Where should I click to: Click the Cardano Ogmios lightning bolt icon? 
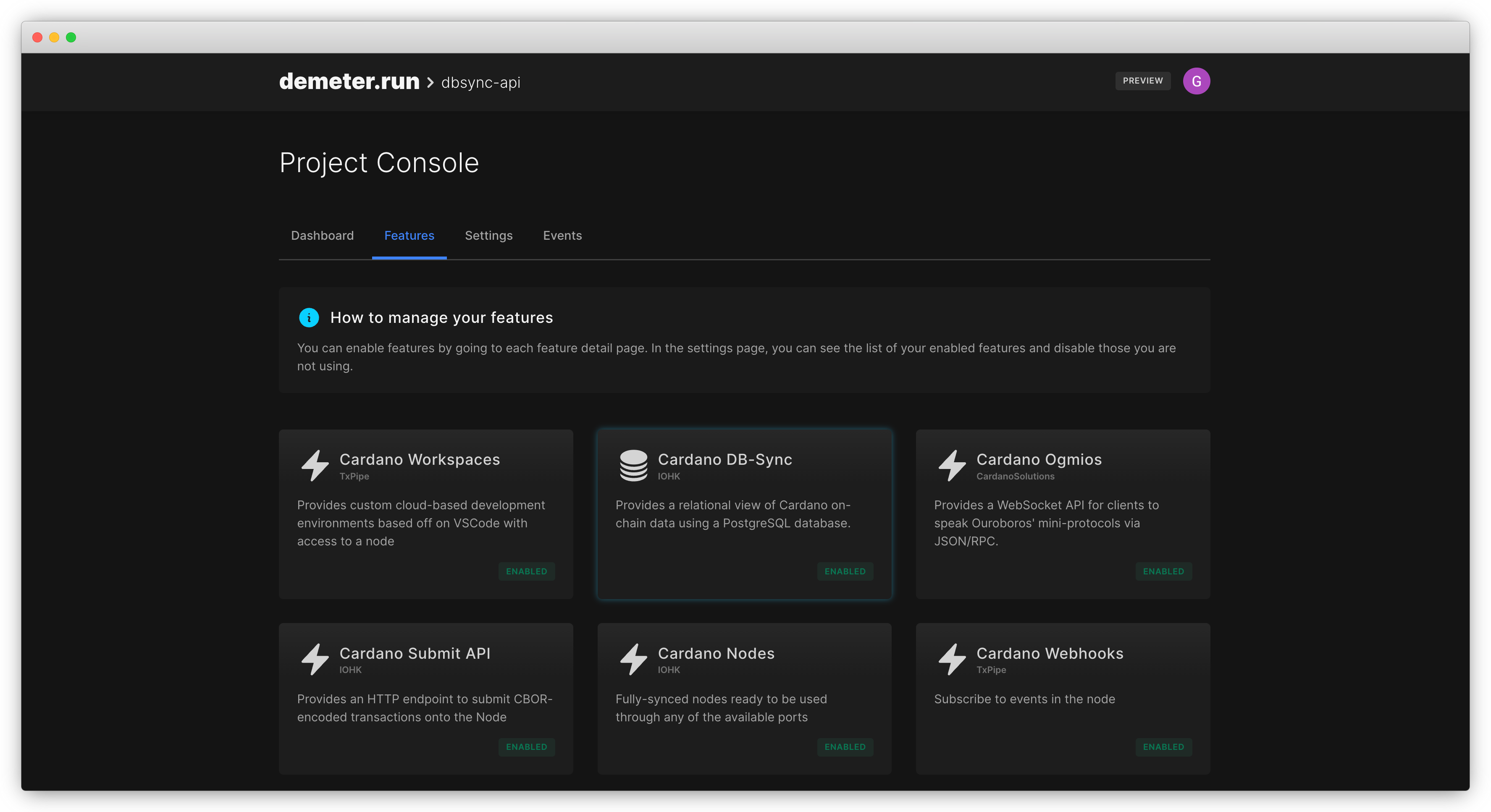point(952,465)
